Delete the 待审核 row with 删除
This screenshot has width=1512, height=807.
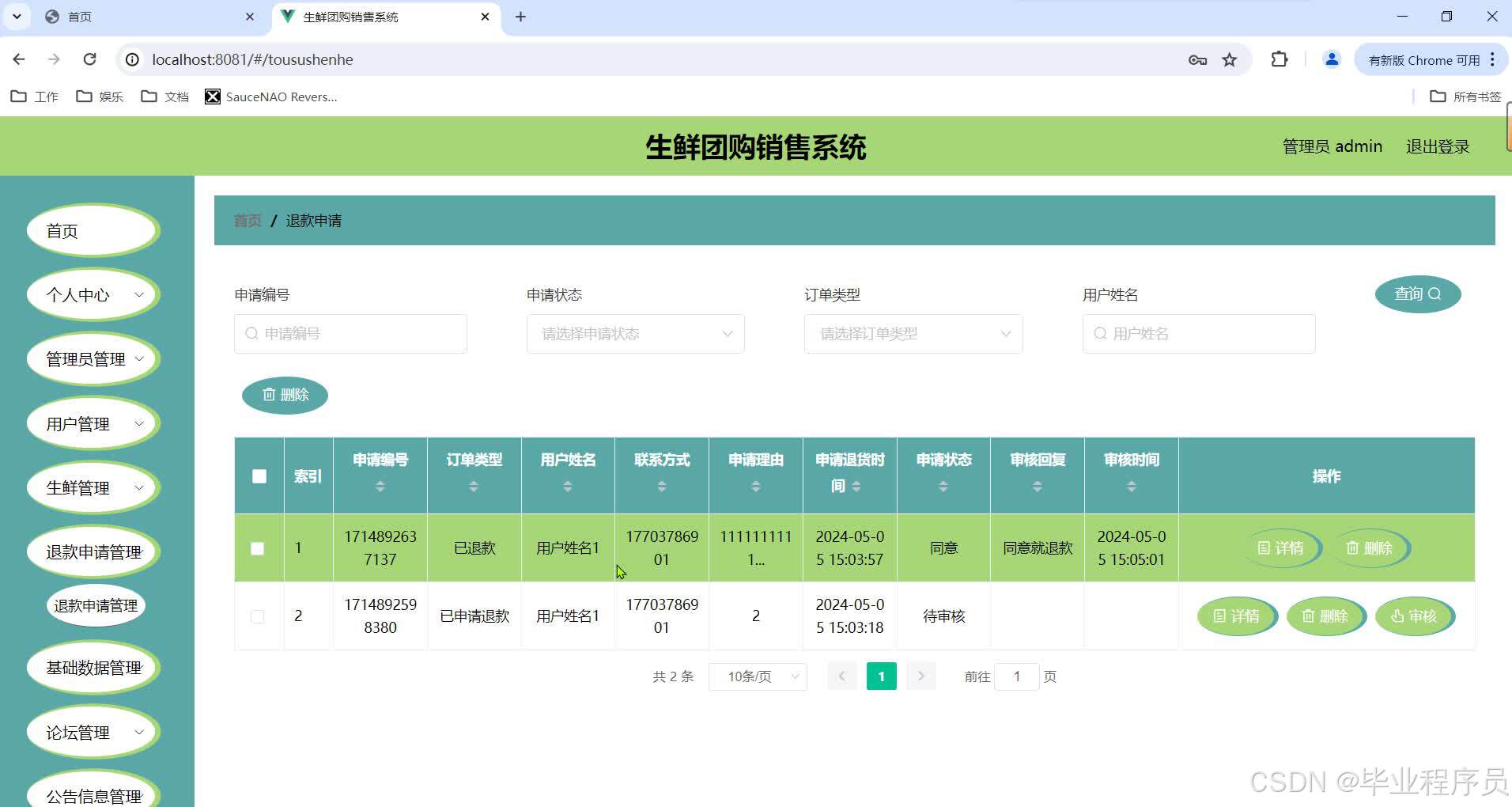tap(1325, 616)
